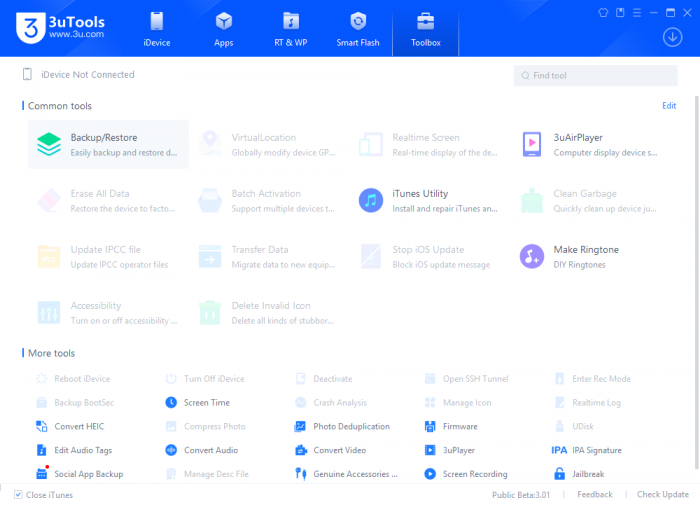Click the Genuine Accessories icon
Screen dimensions: 700x505
pyautogui.click(x=300, y=474)
